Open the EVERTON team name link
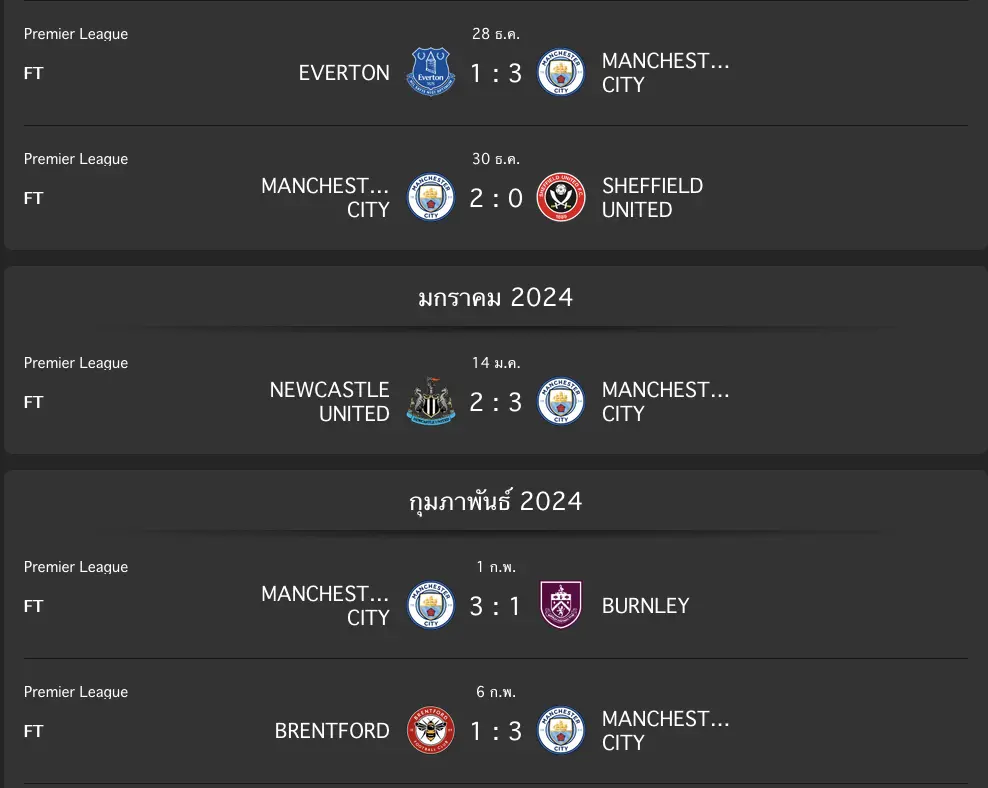Screen dimensions: 988x788 344,73
